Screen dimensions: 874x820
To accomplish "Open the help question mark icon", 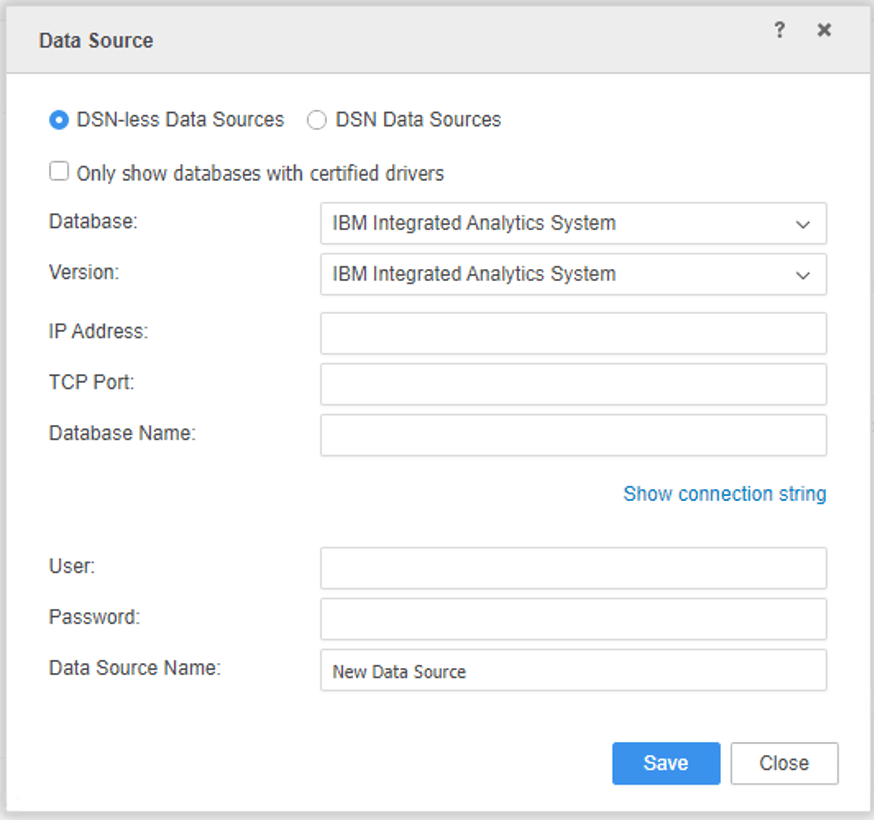I will [780, 31].
